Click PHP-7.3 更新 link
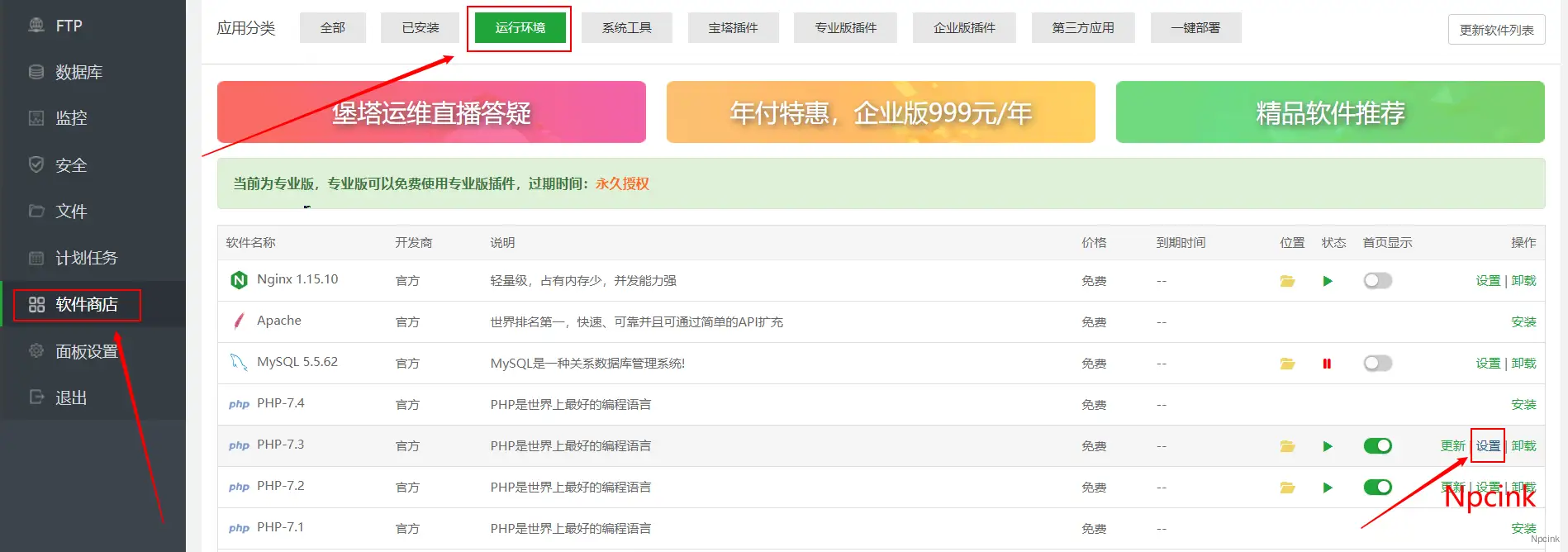 (x=1453, y=446)
